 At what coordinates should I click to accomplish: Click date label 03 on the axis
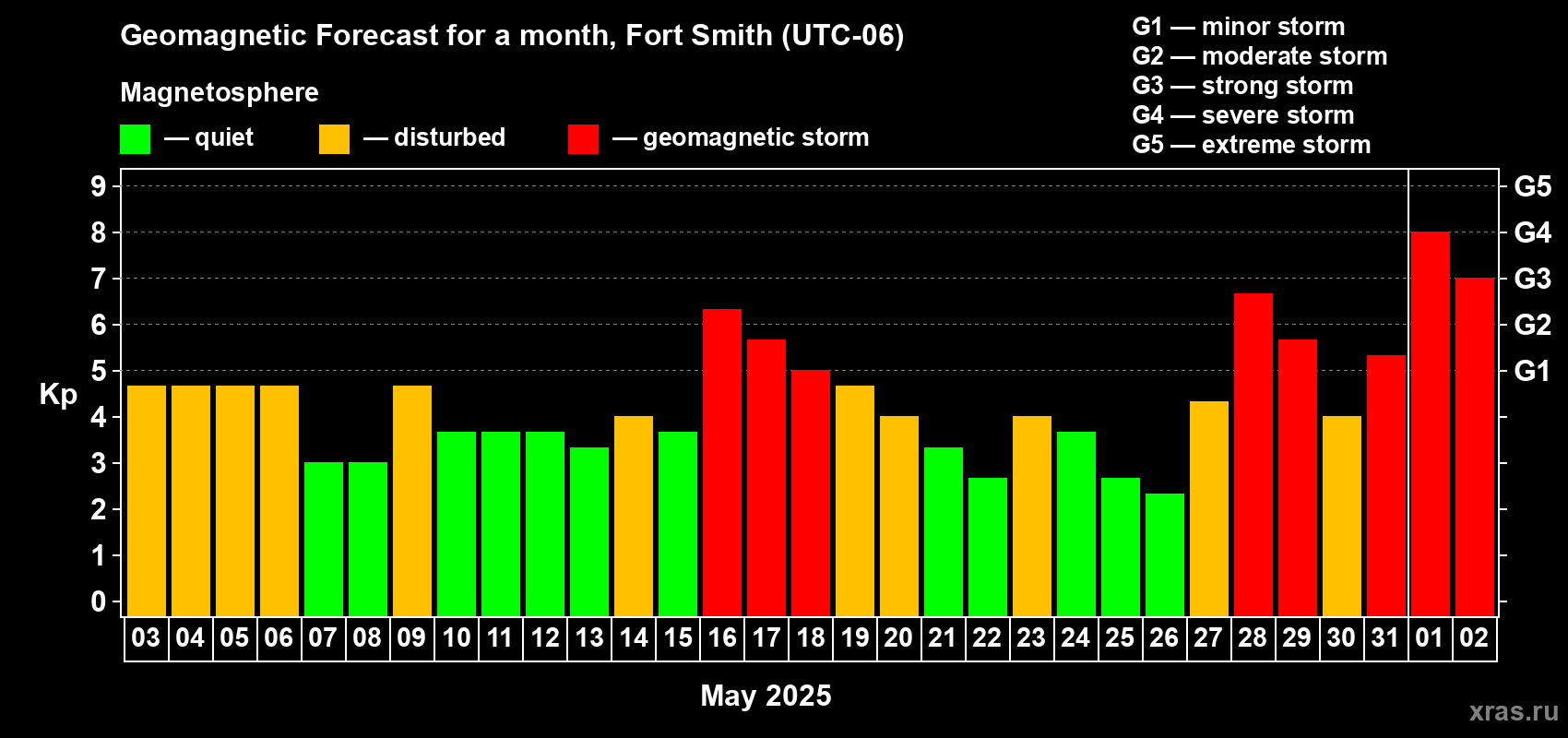(146, 638)
